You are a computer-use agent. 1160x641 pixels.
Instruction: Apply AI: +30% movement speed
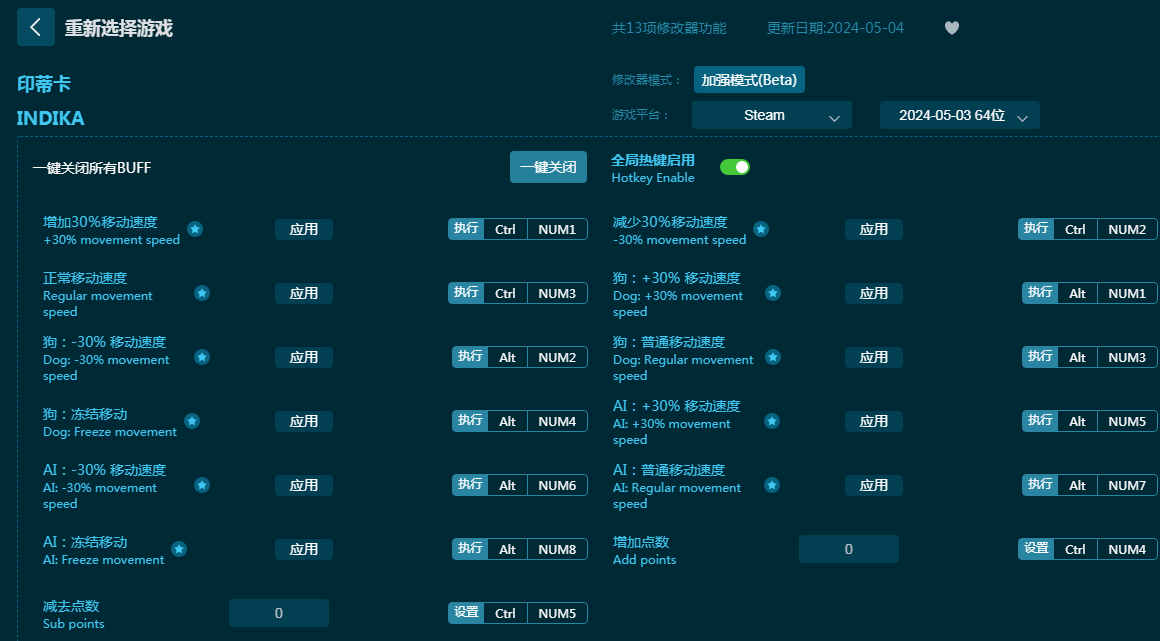(874, 421)
